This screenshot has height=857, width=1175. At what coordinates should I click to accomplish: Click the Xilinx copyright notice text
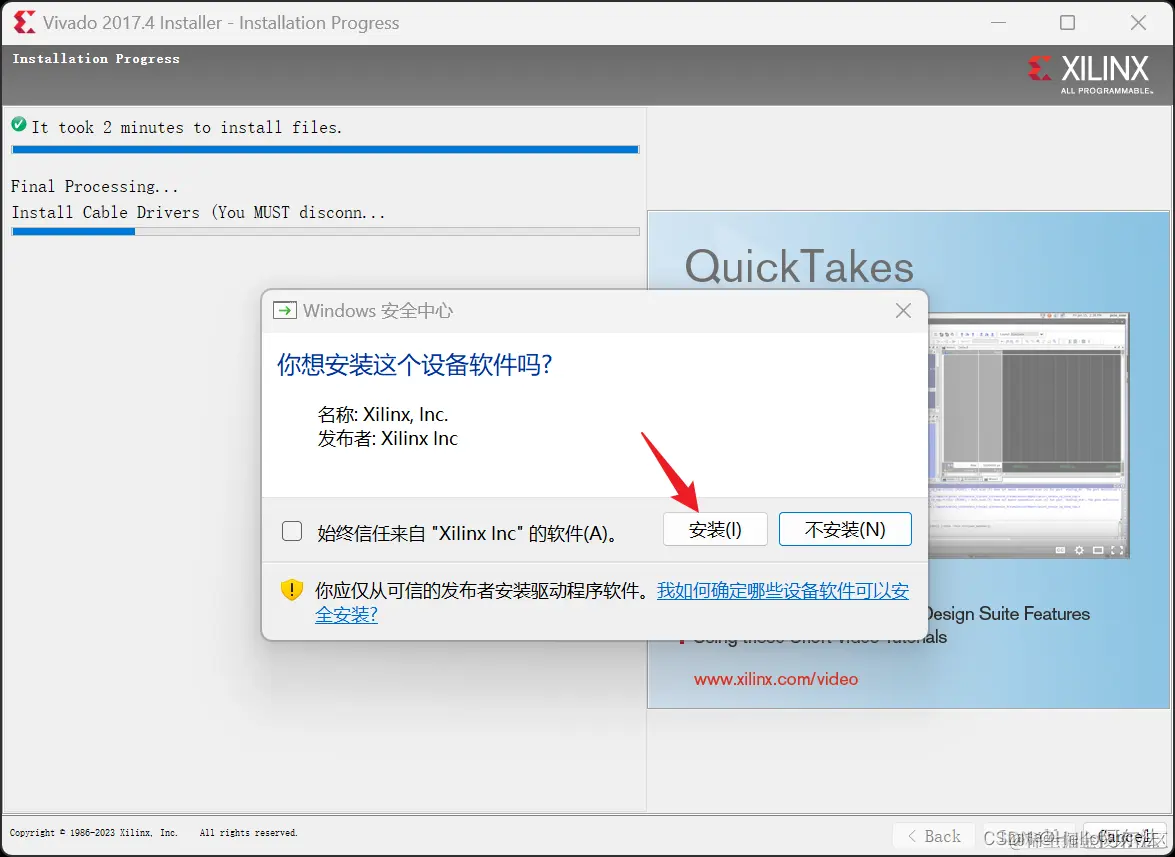coord(154,832)
